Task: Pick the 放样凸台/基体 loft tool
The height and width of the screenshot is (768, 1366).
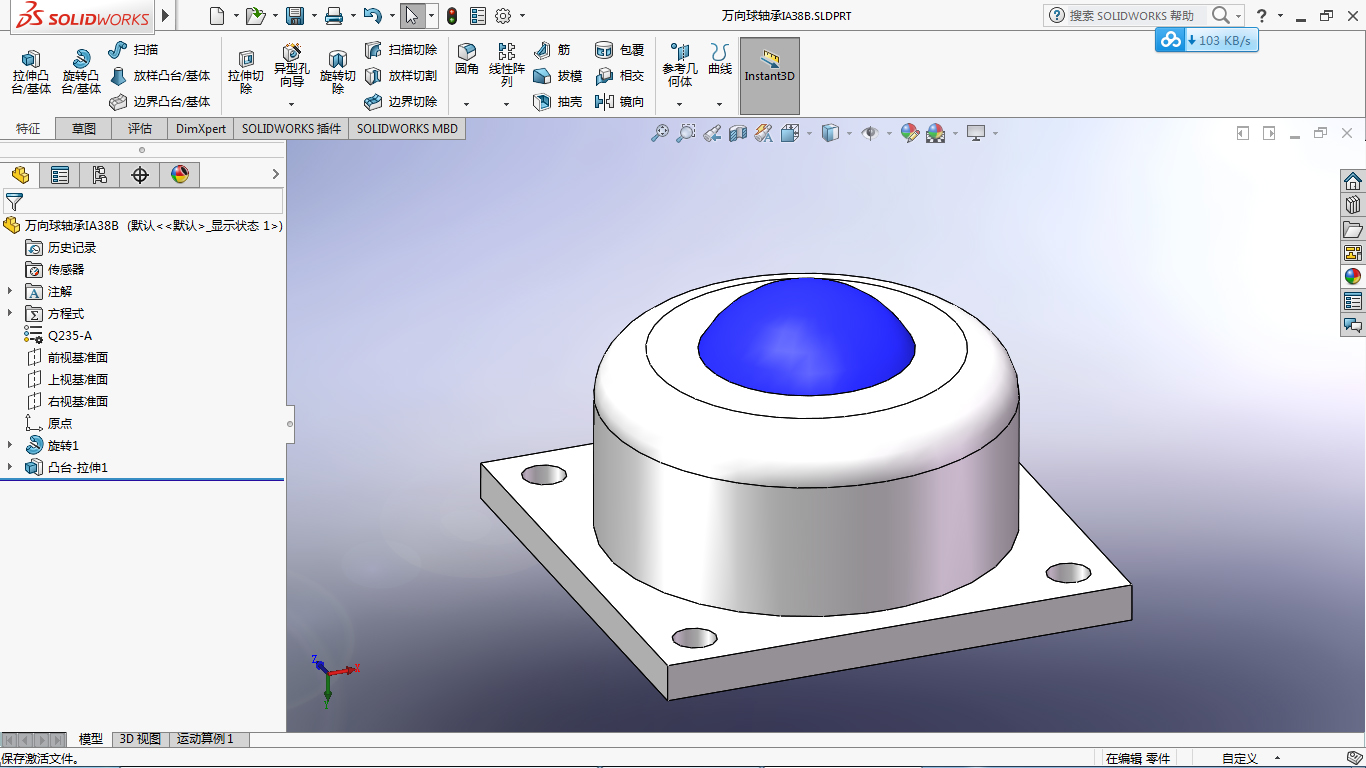Action: 160,75
